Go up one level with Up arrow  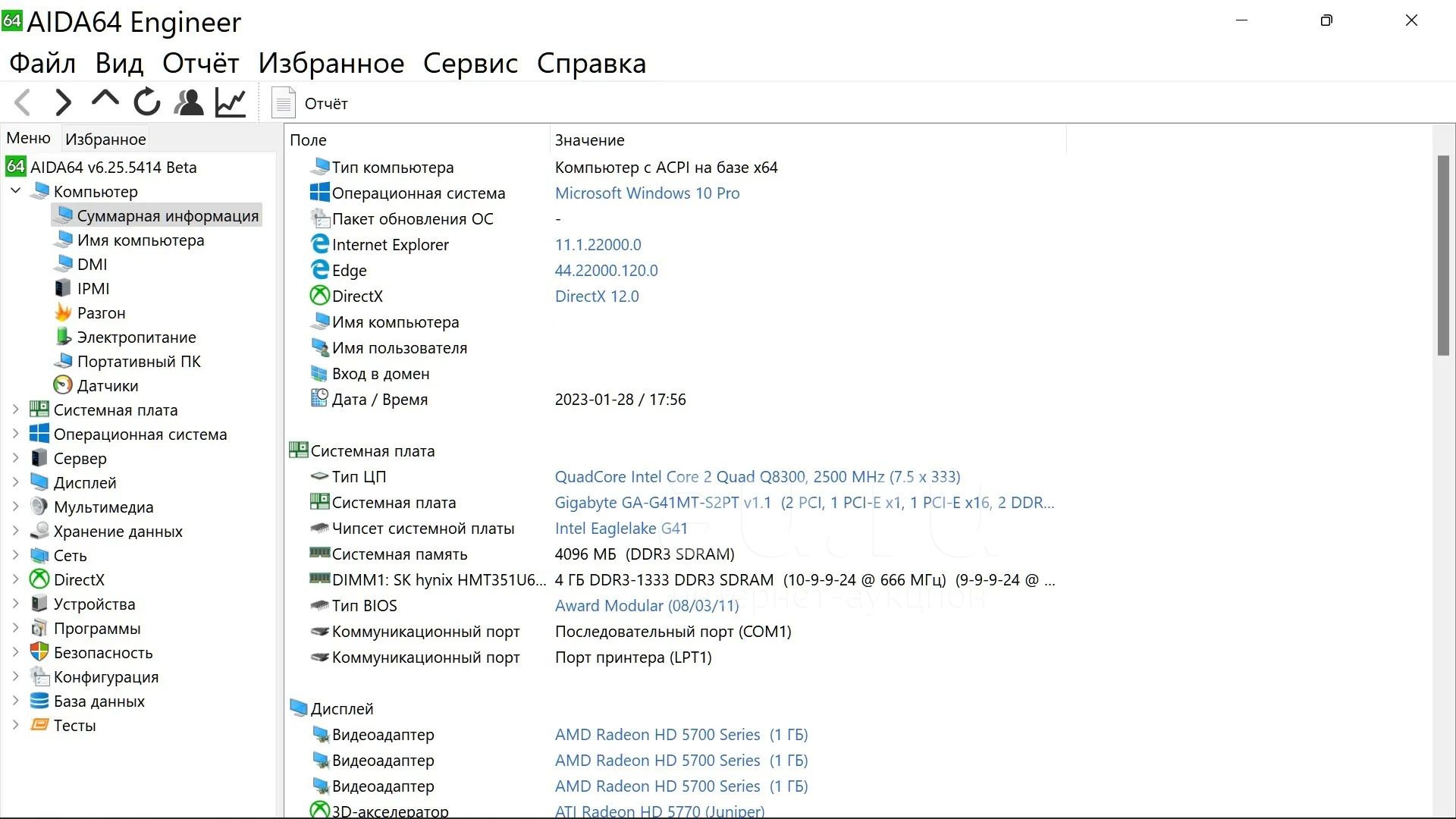[105, 99]
